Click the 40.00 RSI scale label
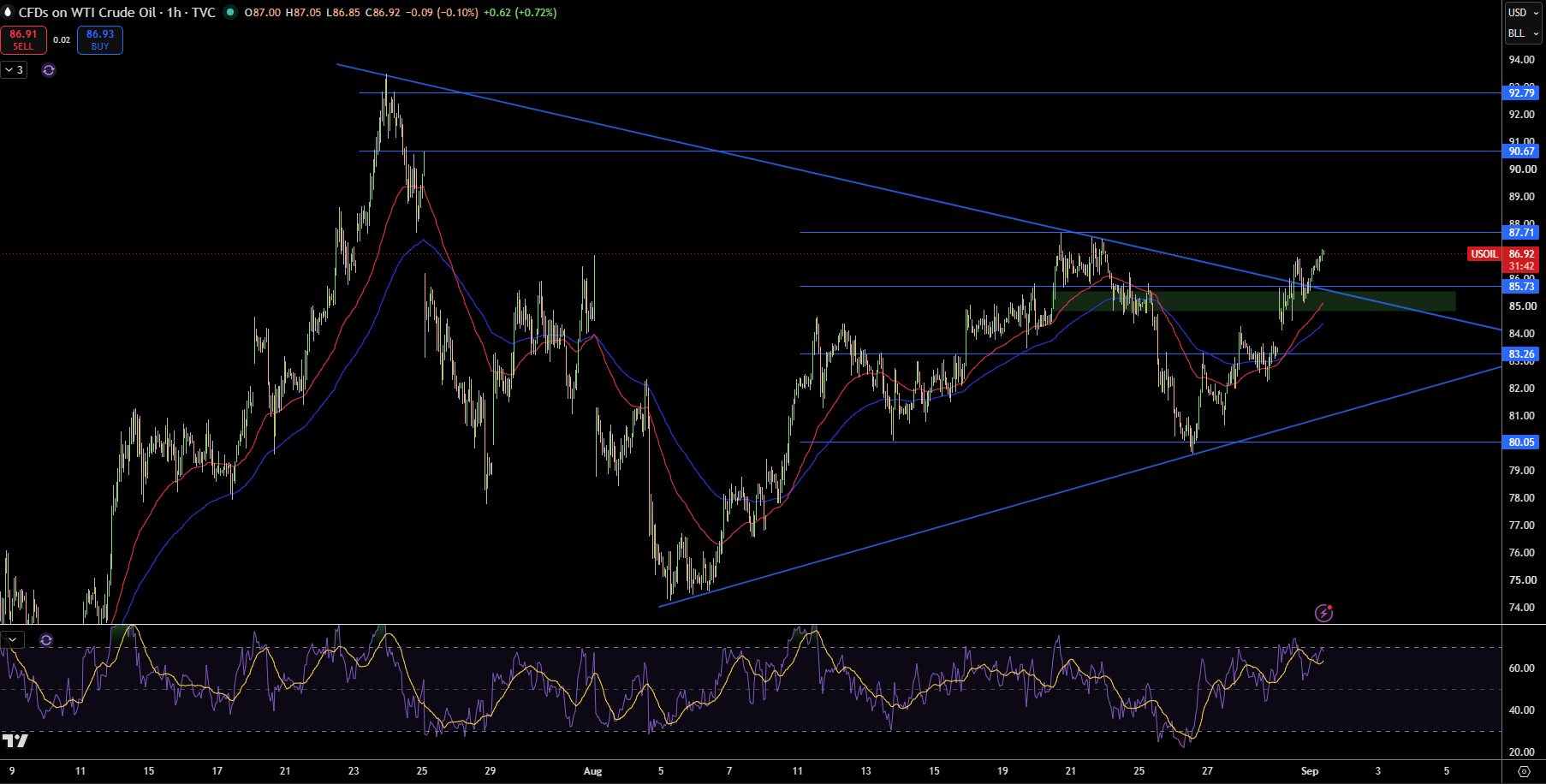 click(x=1522, y=710)
